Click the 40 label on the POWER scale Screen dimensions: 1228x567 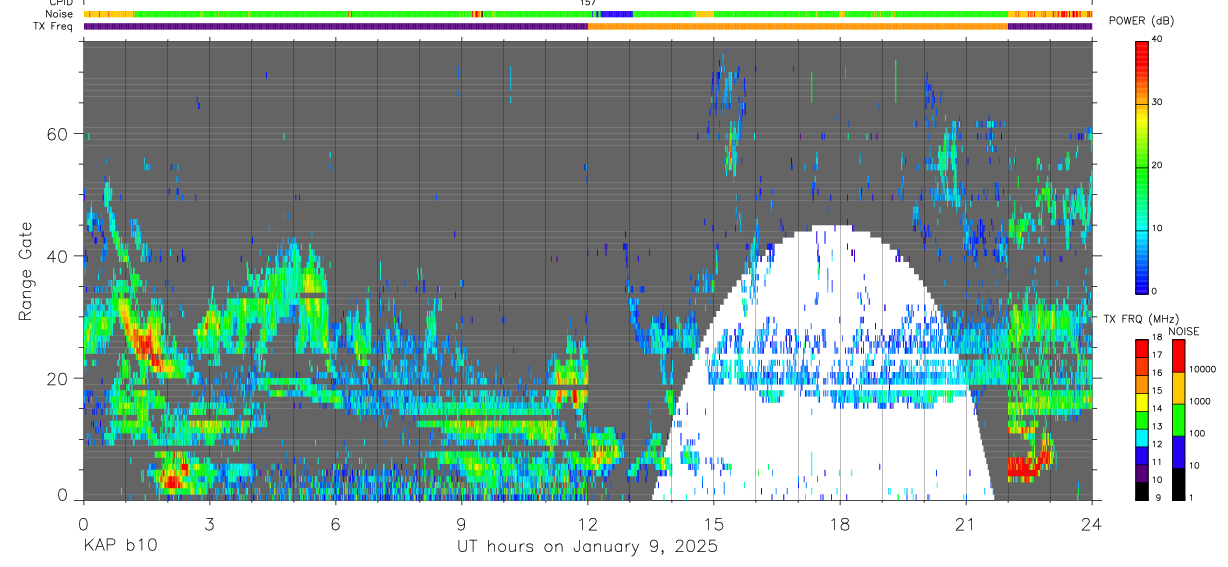1157,40
